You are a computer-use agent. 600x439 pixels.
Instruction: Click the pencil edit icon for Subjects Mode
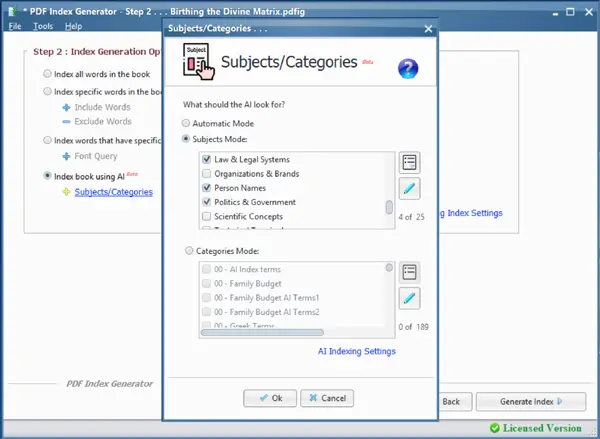[409, 188]
